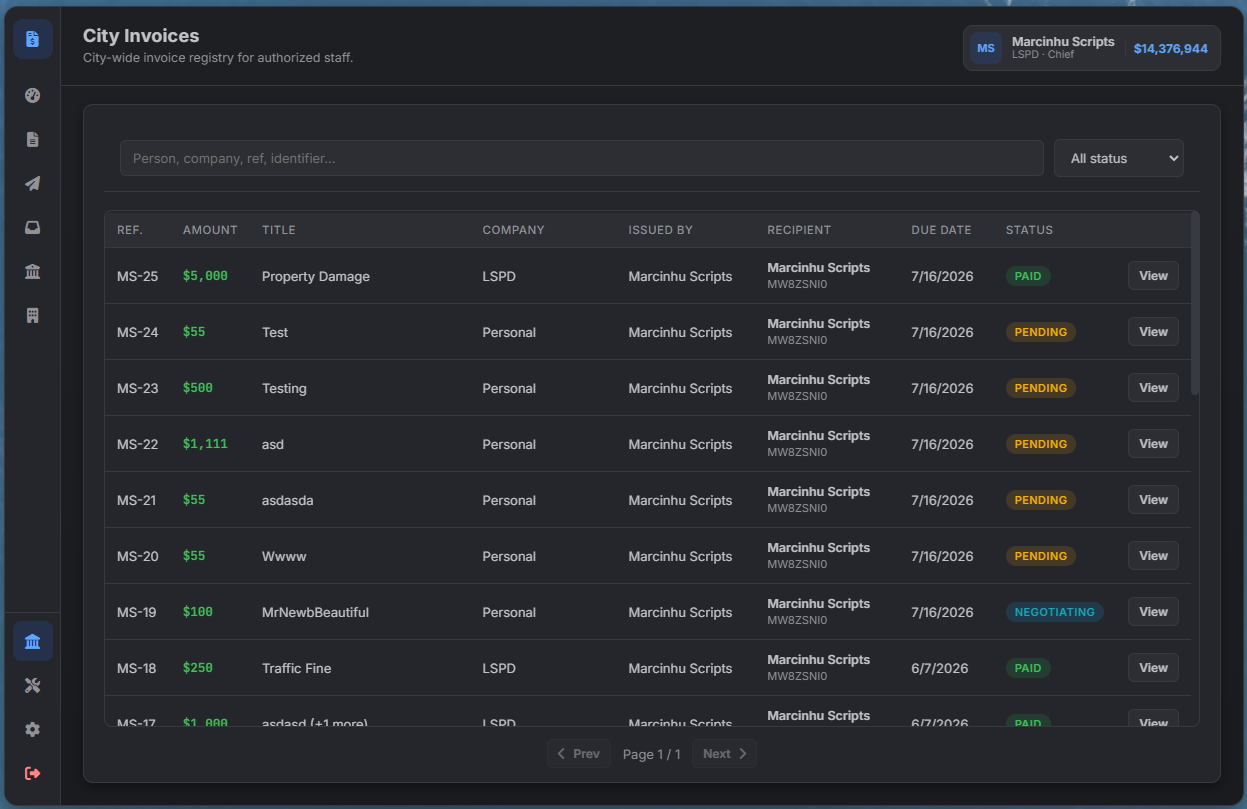Open the dashboard gauge icon in sidebar

pos(33,96)
